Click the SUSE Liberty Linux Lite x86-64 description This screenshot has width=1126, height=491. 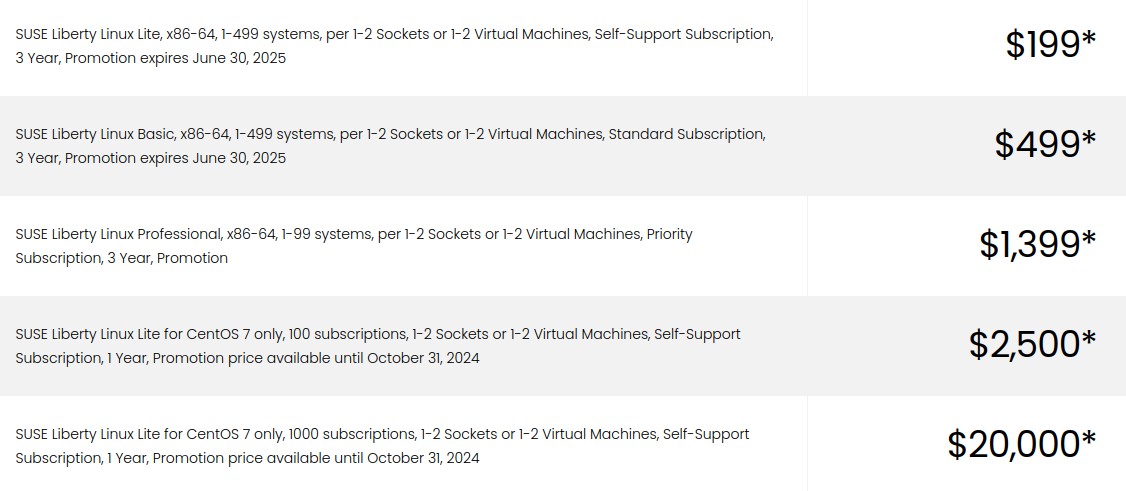[x=394, y=46]
